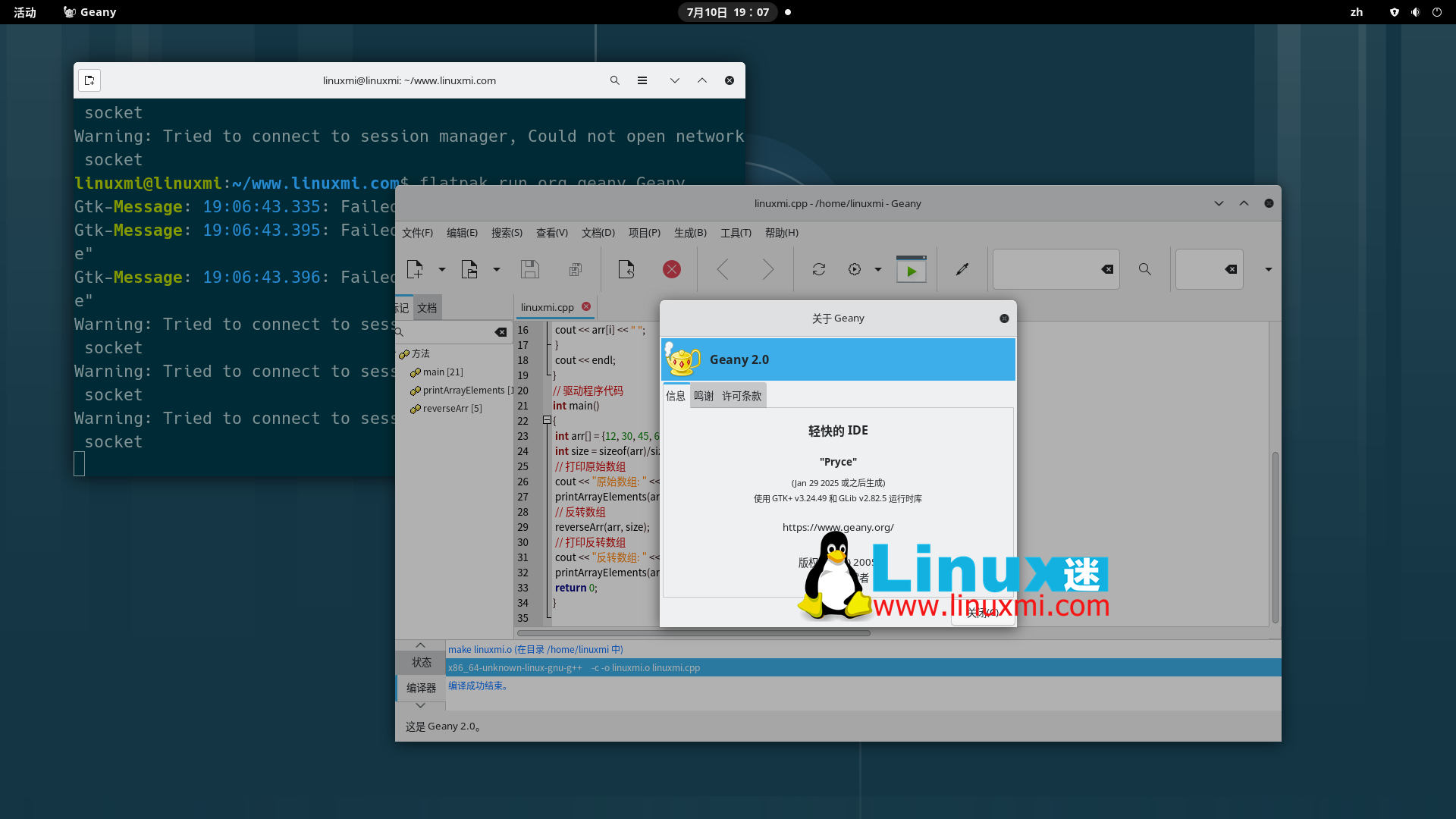Open the 文档(D) menu
Screen dimensions: 1456x819
tap(598, 233)
